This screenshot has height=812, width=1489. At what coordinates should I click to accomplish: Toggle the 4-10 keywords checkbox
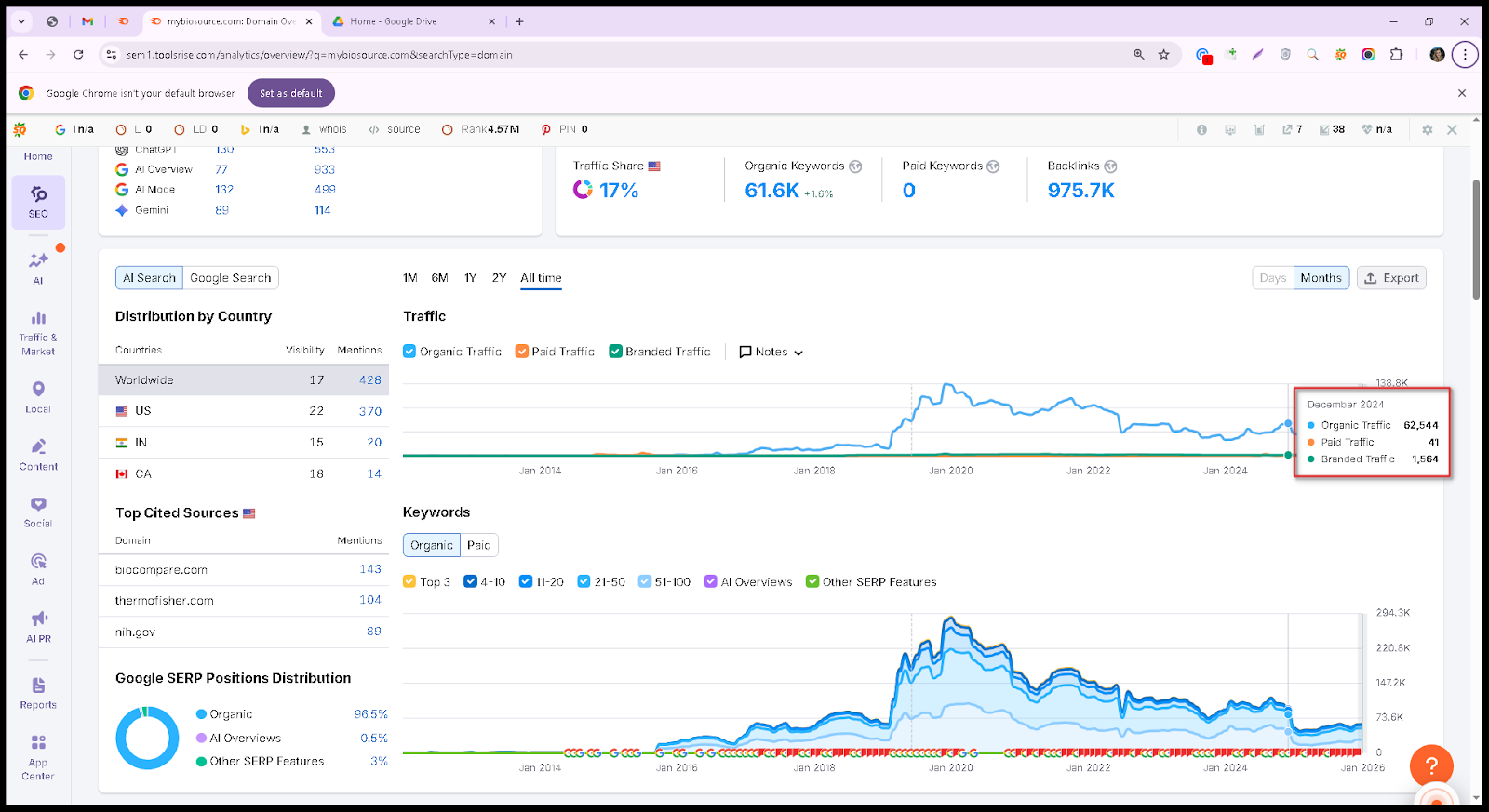click(x=470, y=582)
